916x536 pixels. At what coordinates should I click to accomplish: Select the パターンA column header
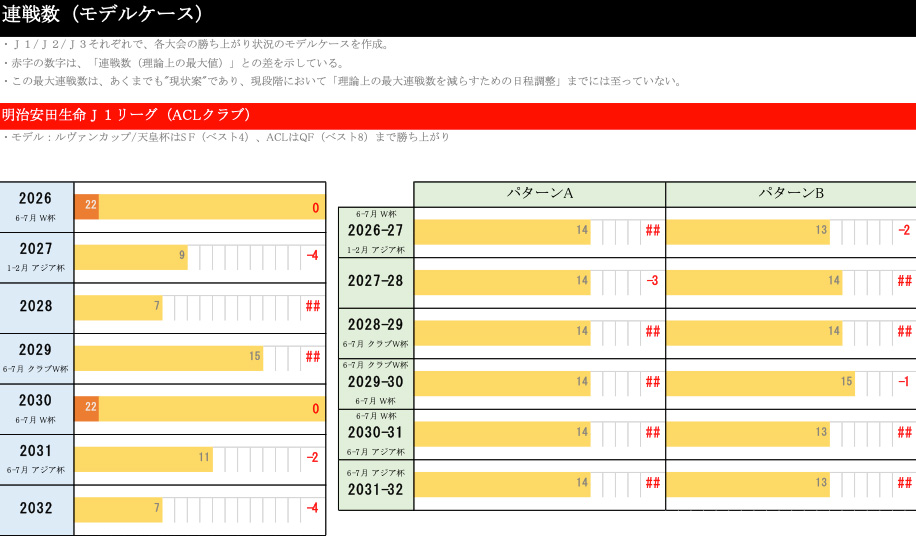(539, 194)
